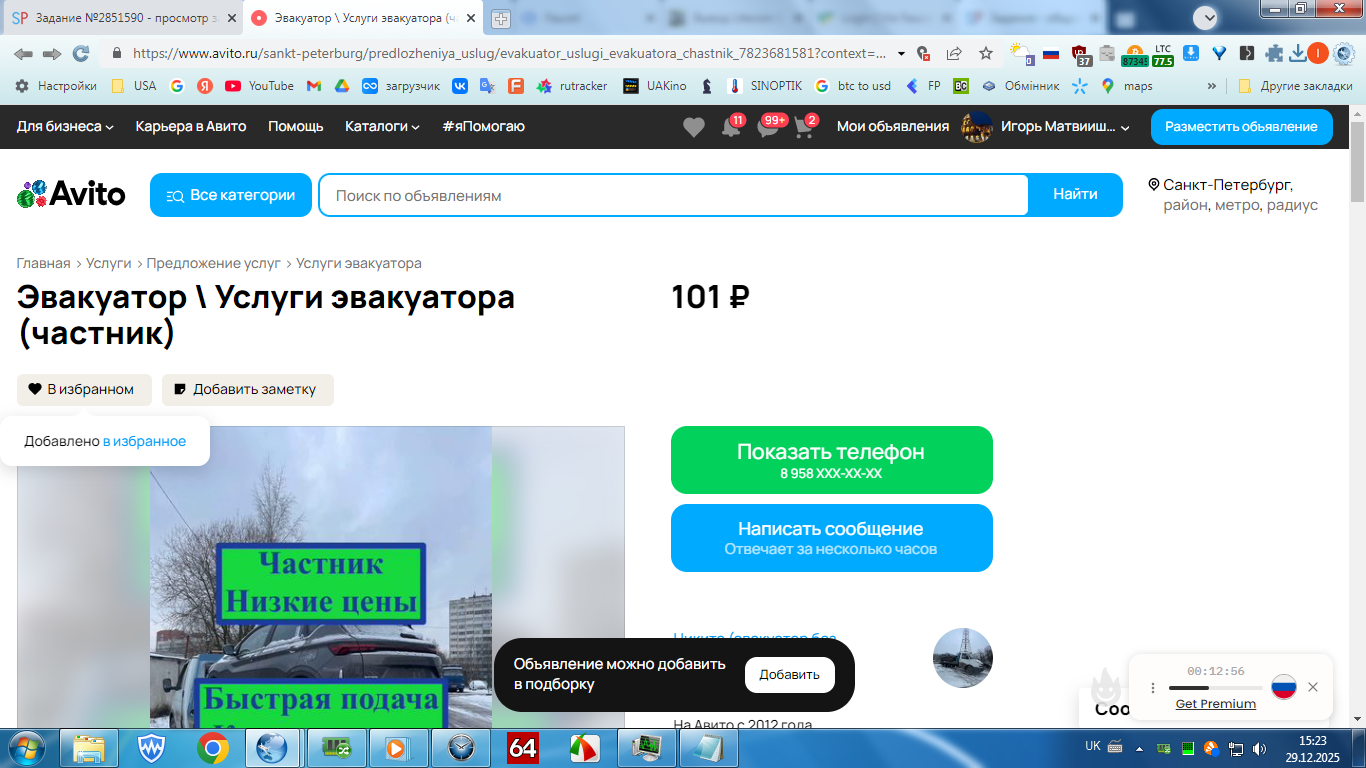Open shopping cart with 2 badge
The height and width of the screenshot is (768, 1366).
pos(805,127)
